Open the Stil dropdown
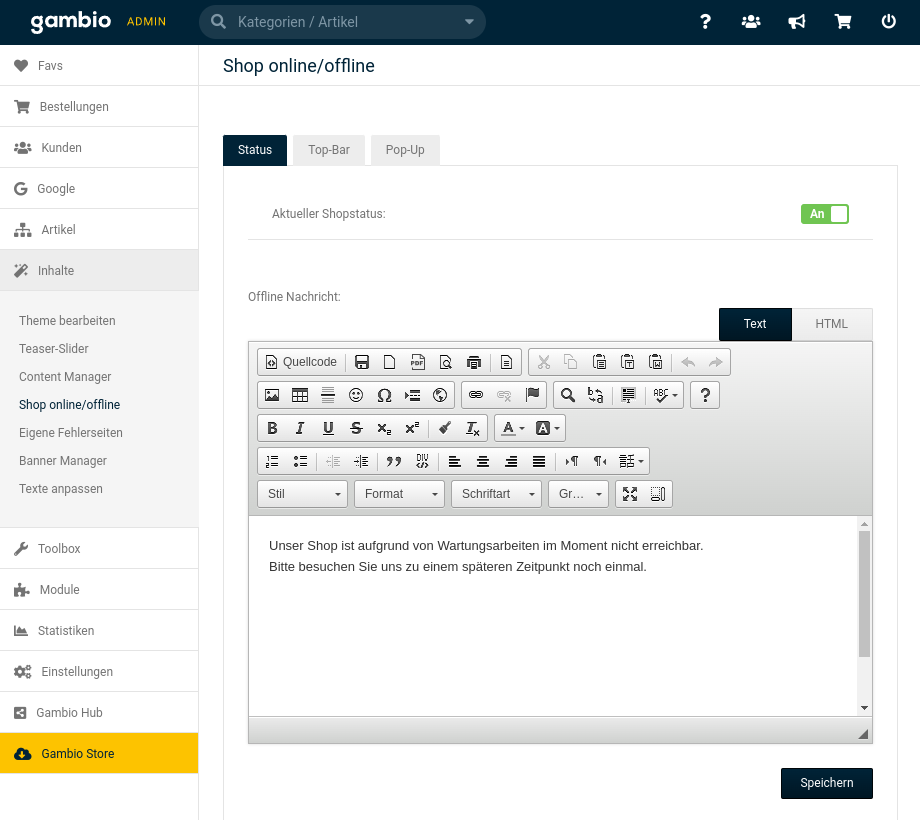Image resolution: width=920 pixels, height=820 pixels. tap(302, 494)
